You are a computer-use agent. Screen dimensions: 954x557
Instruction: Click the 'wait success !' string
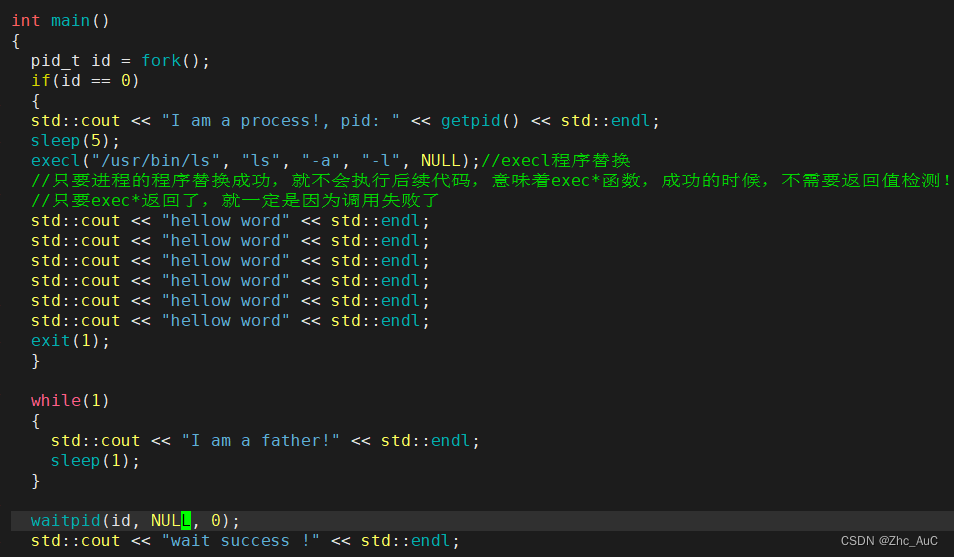pos(240,541)
